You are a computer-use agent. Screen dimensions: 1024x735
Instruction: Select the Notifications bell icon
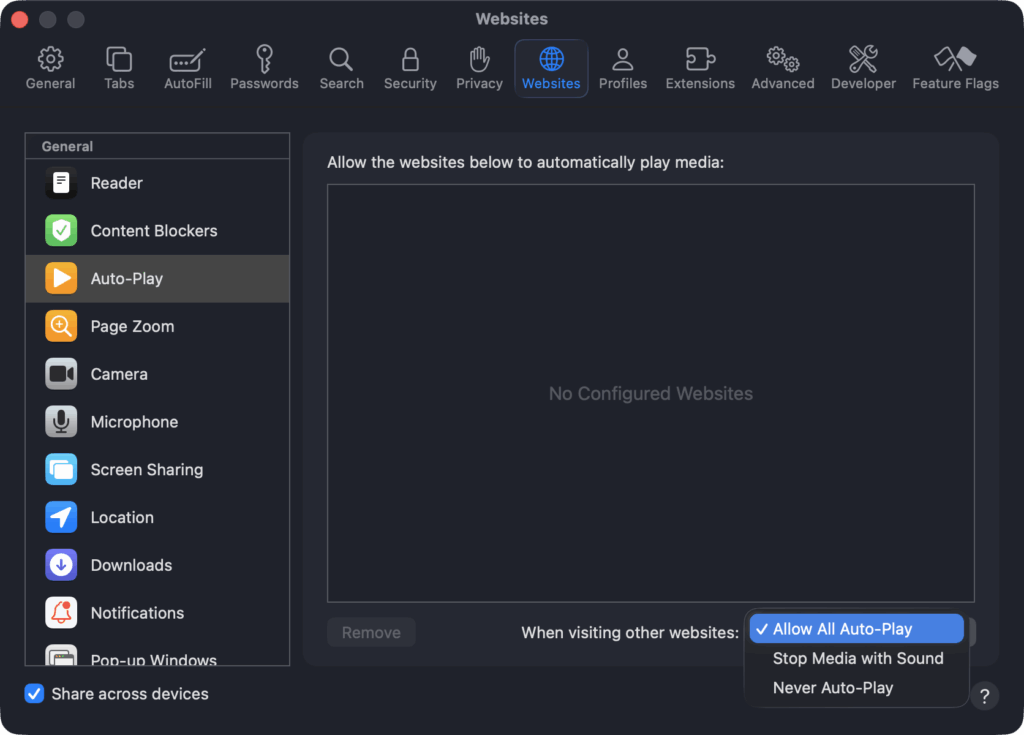[x=61, y=613]
